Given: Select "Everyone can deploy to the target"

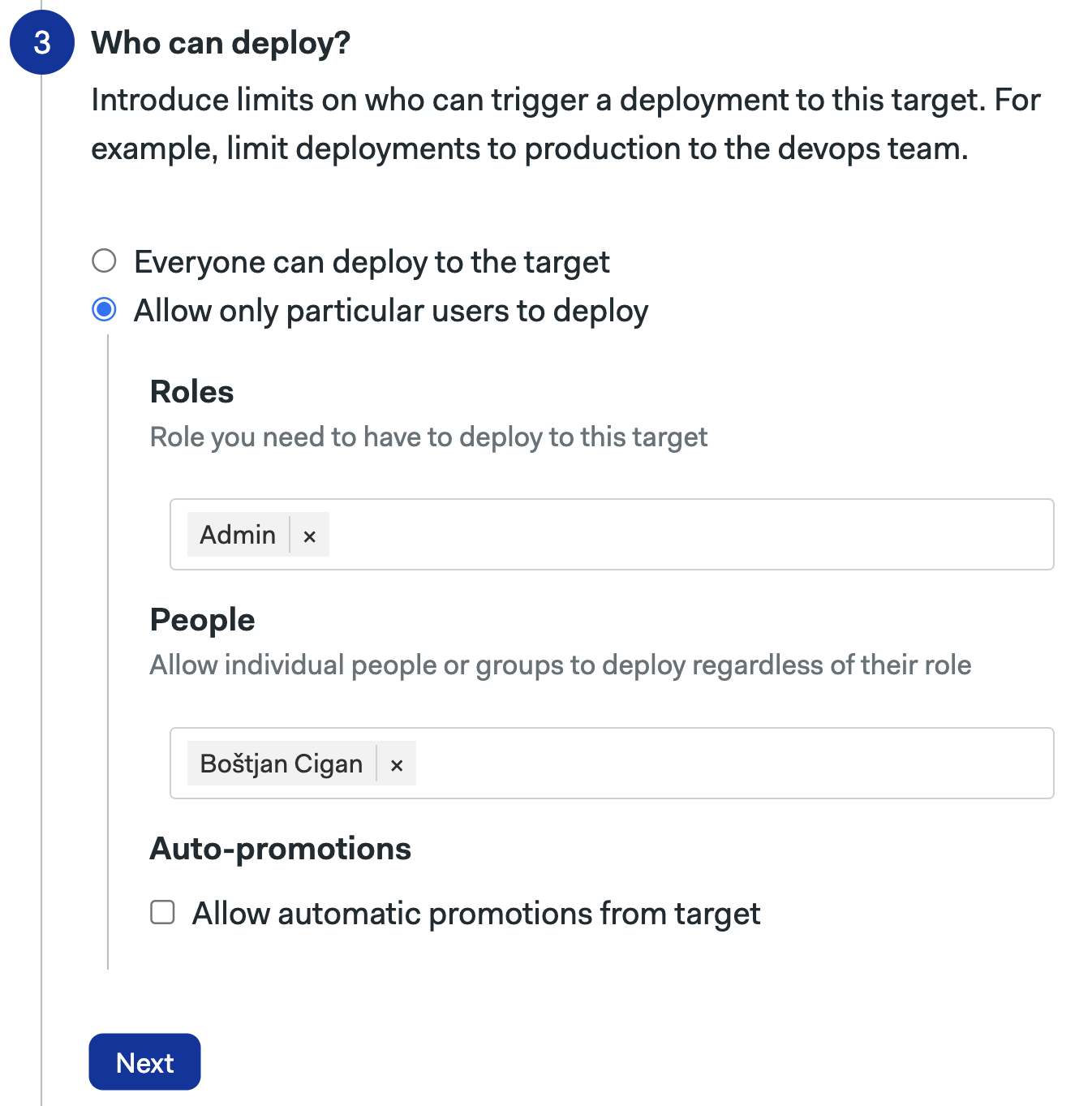Looking at the screenshot, I should click(x=104, y=261).
